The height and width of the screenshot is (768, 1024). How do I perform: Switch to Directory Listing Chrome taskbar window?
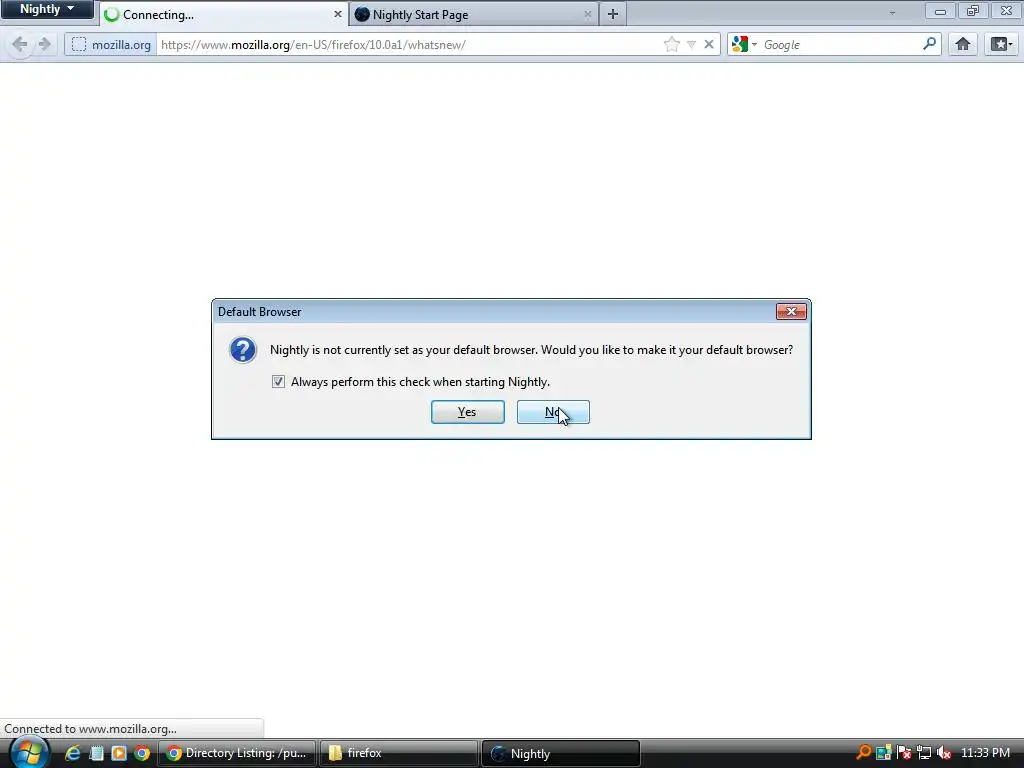(x=237, y=753)
